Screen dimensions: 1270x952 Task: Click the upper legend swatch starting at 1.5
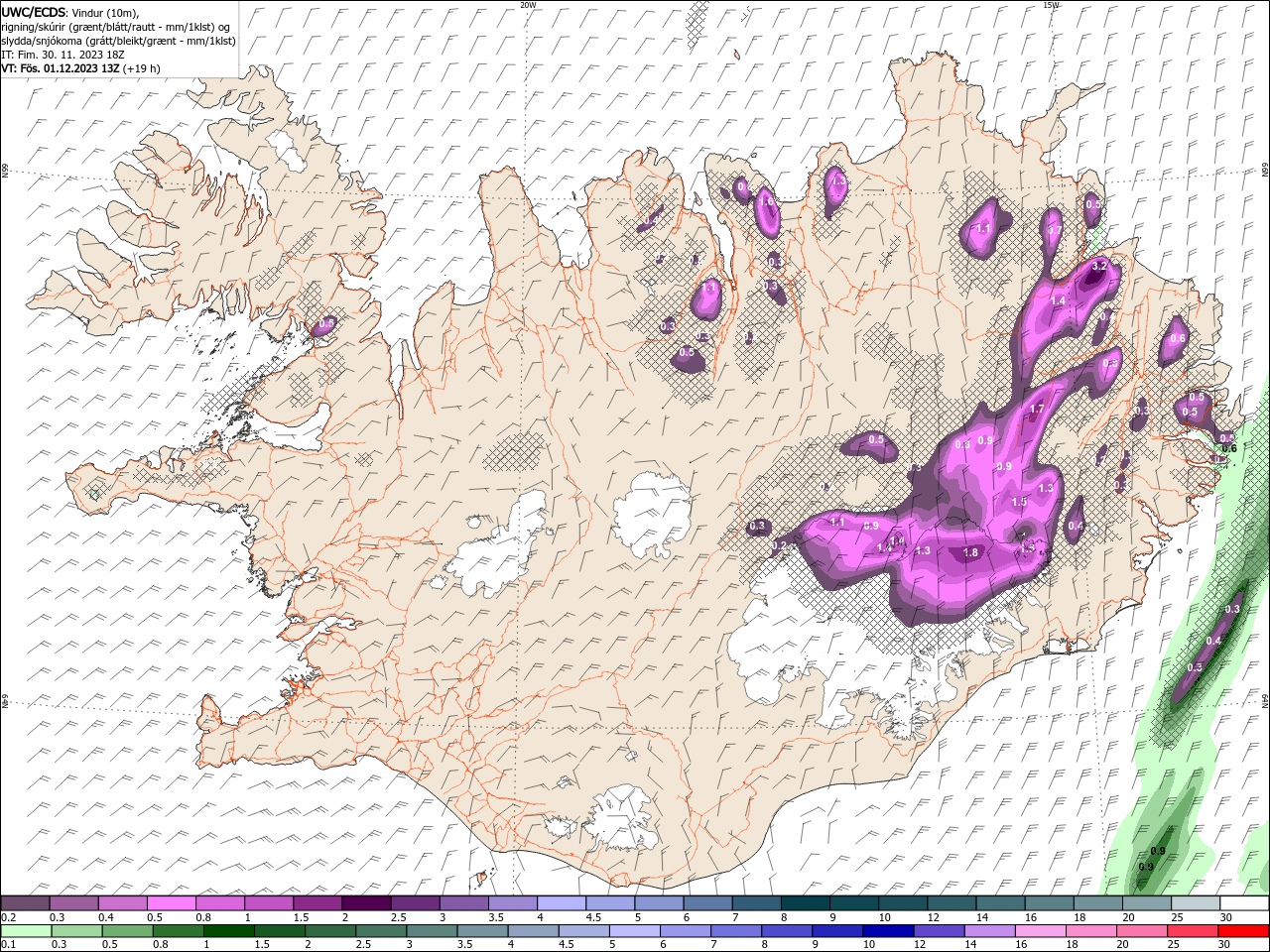click(x=317, y=903)
